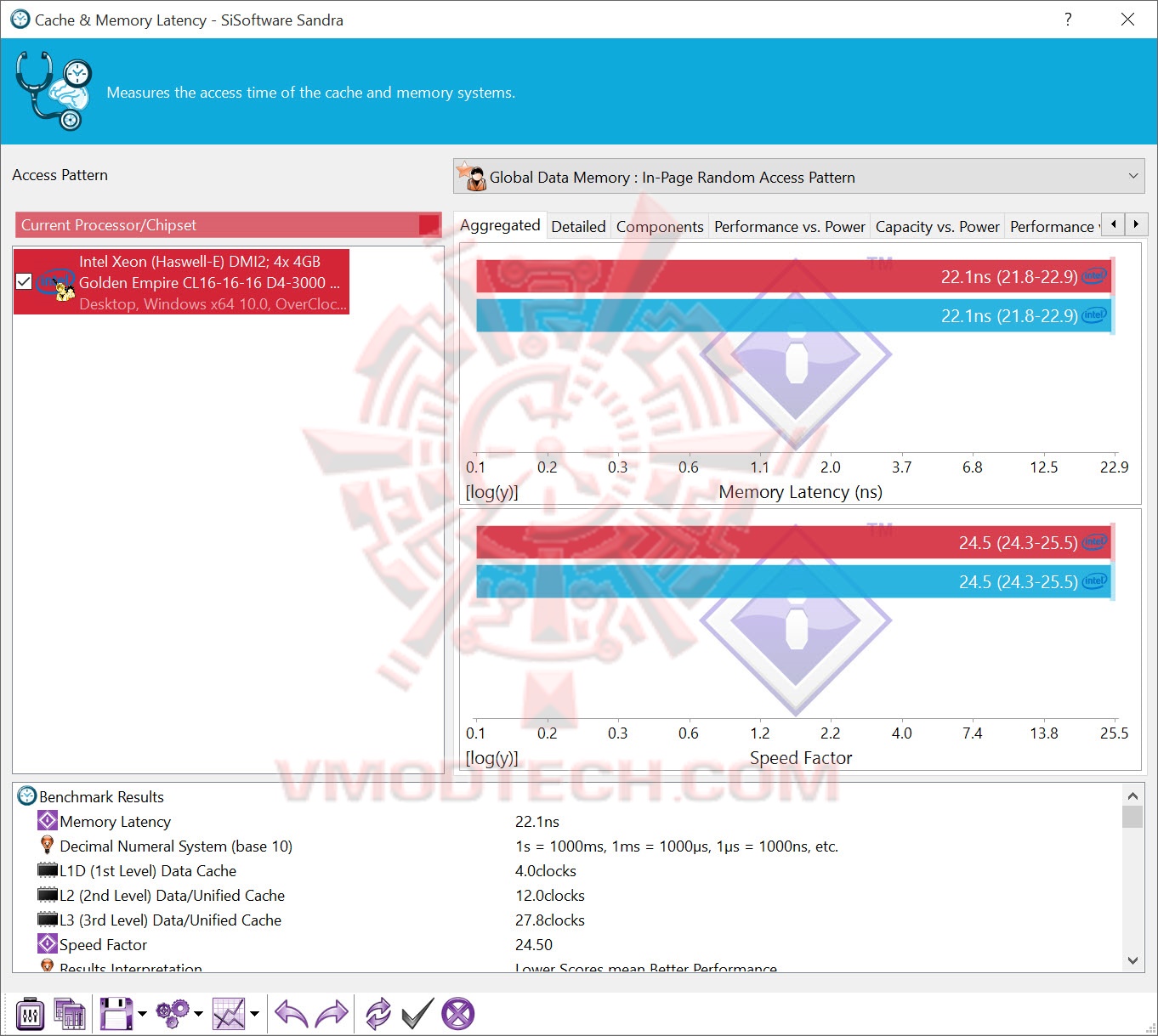Select the Intel Xeon (Haswell-E) processor entry

182,281
